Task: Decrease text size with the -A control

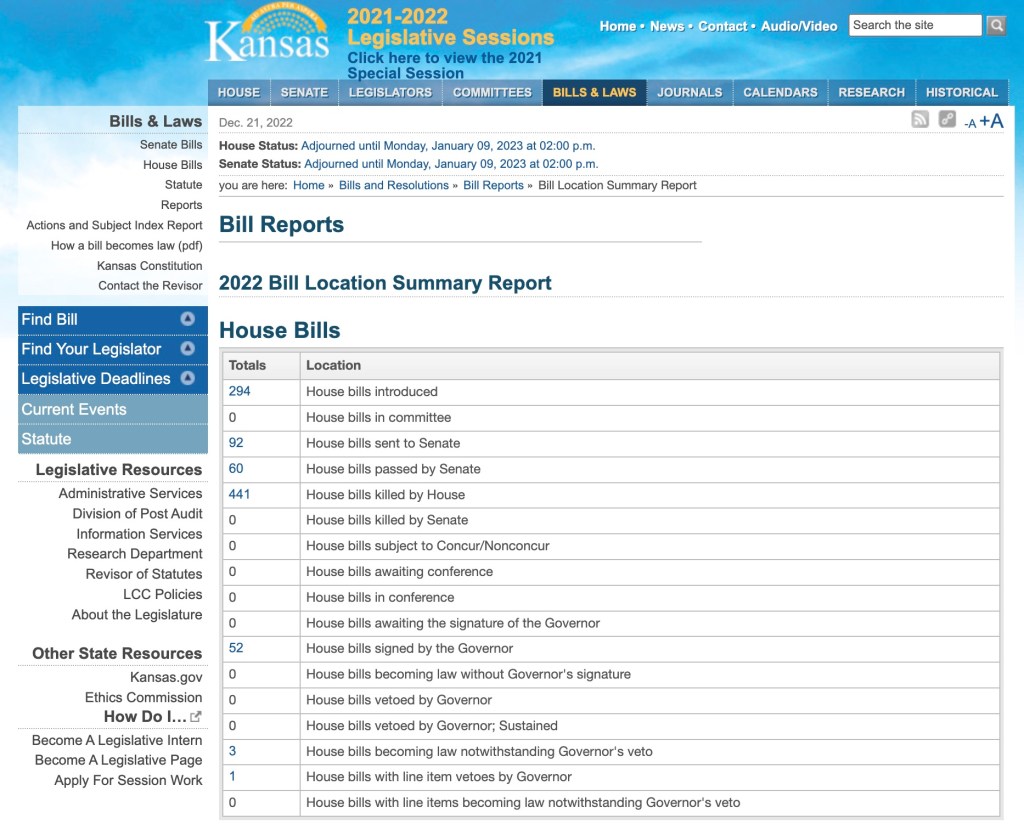Action: tap(967, 122)
